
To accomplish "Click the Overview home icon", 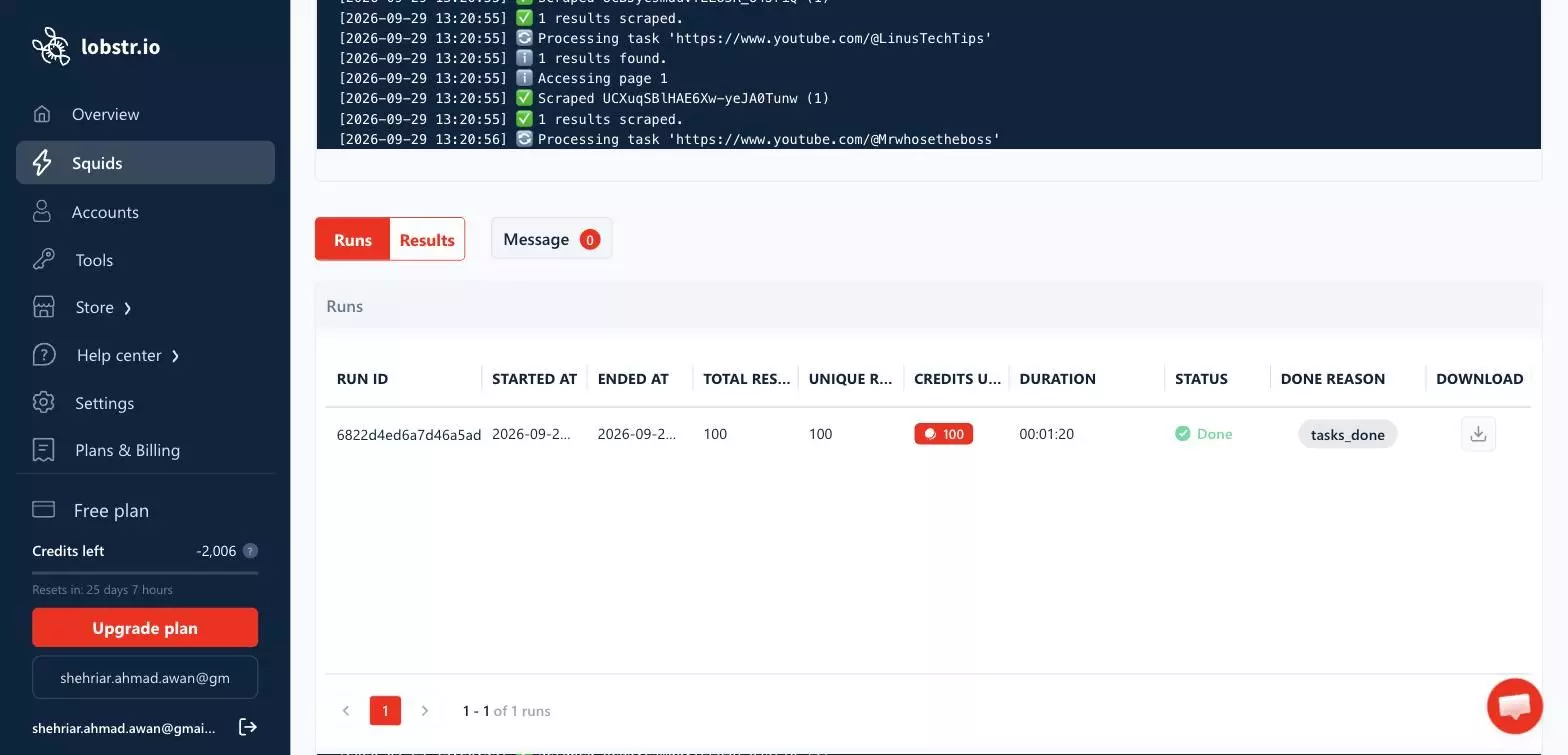I will point(42,114).
